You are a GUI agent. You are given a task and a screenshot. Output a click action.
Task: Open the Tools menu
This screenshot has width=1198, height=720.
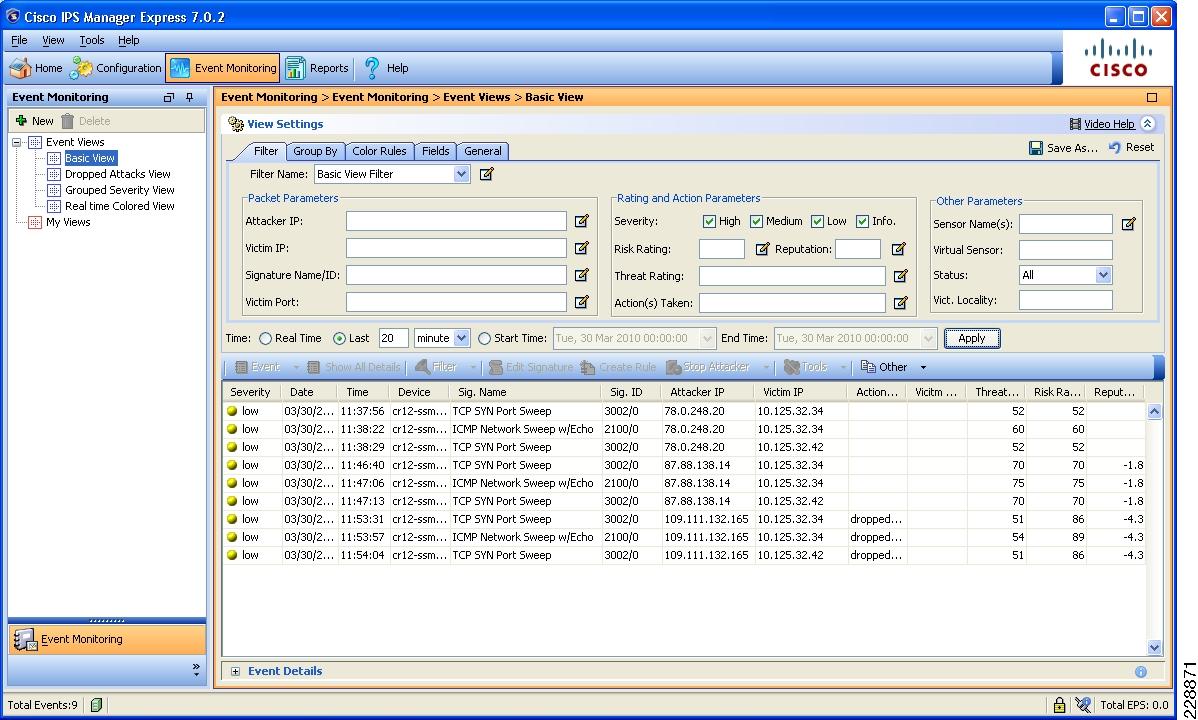coord(92,41)
